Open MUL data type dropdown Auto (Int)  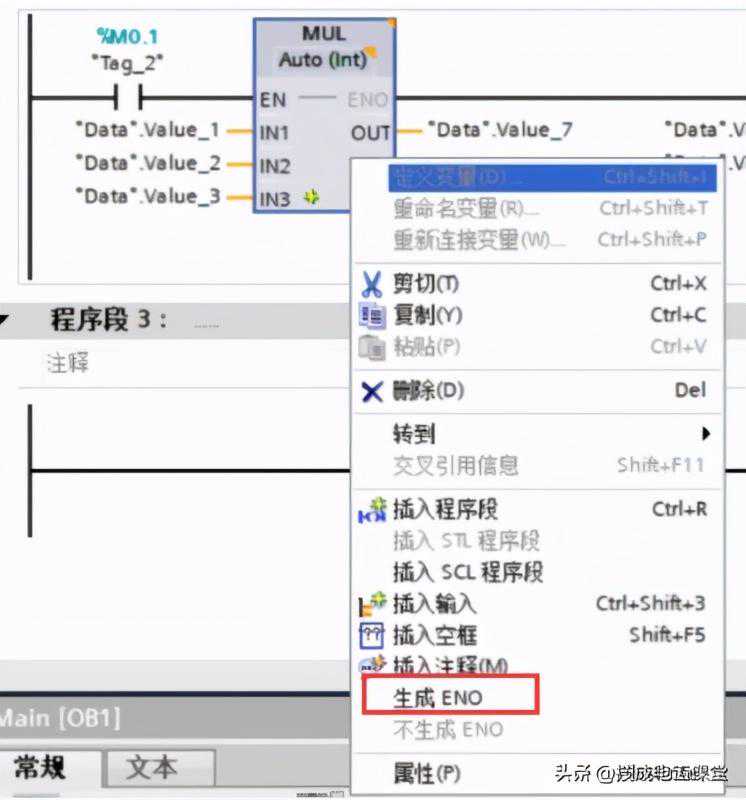pyautogui.click(x=323, y=60)
